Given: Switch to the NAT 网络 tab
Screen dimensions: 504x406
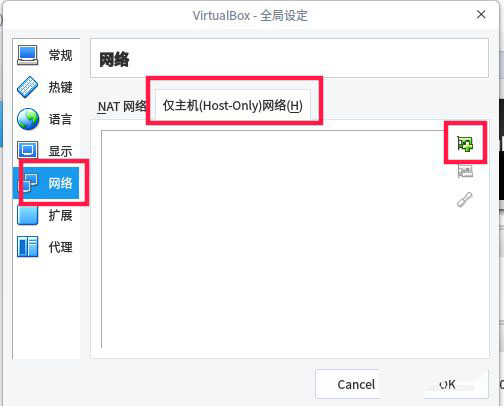Looking at the screenshot, I should pyautogui.click(x=122, y=107).
